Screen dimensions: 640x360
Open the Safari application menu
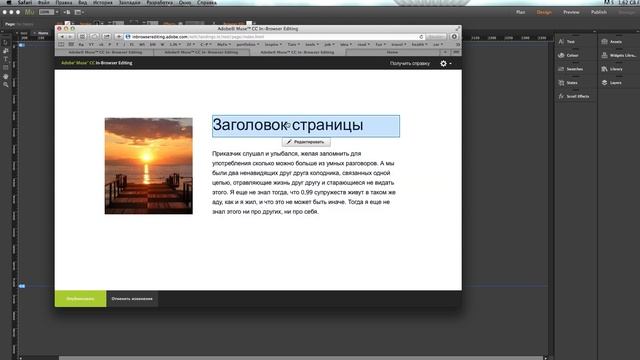point(24,2)
